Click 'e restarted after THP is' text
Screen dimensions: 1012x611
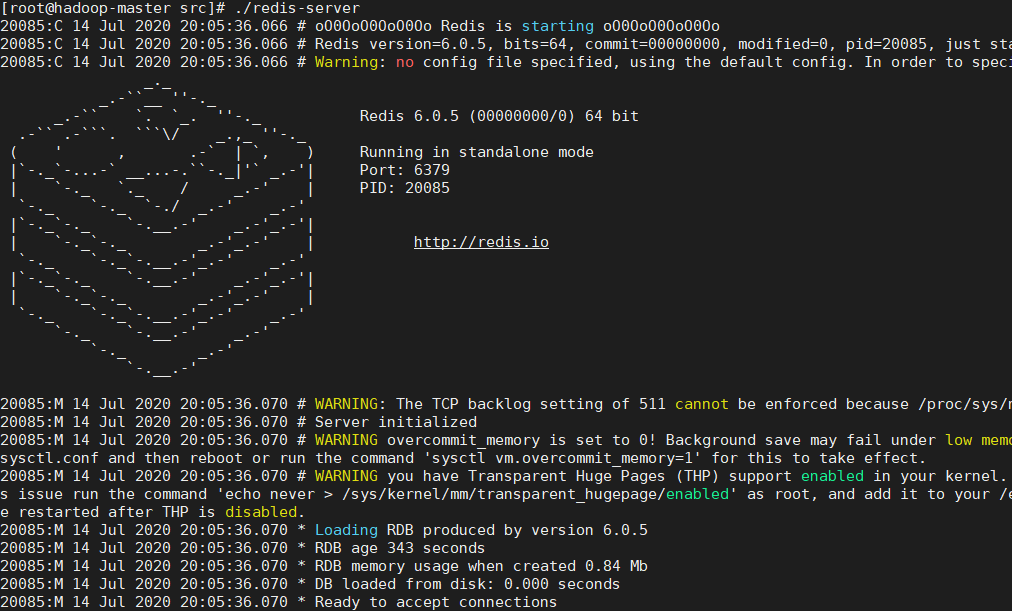pos(108,512)
